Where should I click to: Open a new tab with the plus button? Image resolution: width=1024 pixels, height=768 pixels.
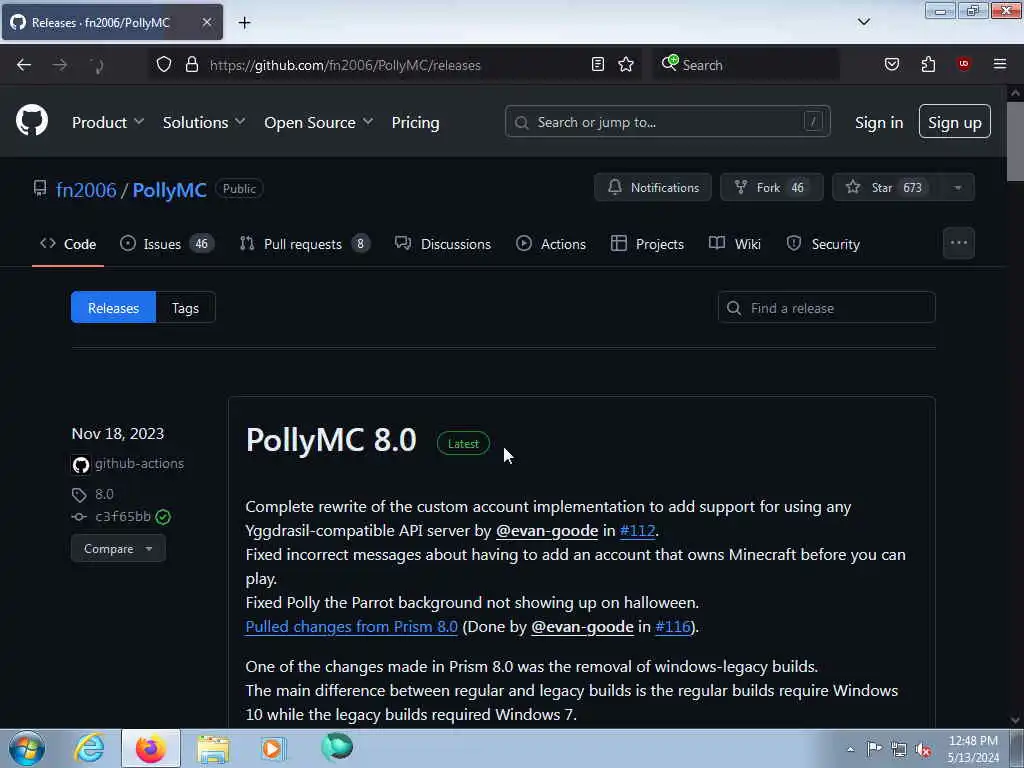pos(244,23)
